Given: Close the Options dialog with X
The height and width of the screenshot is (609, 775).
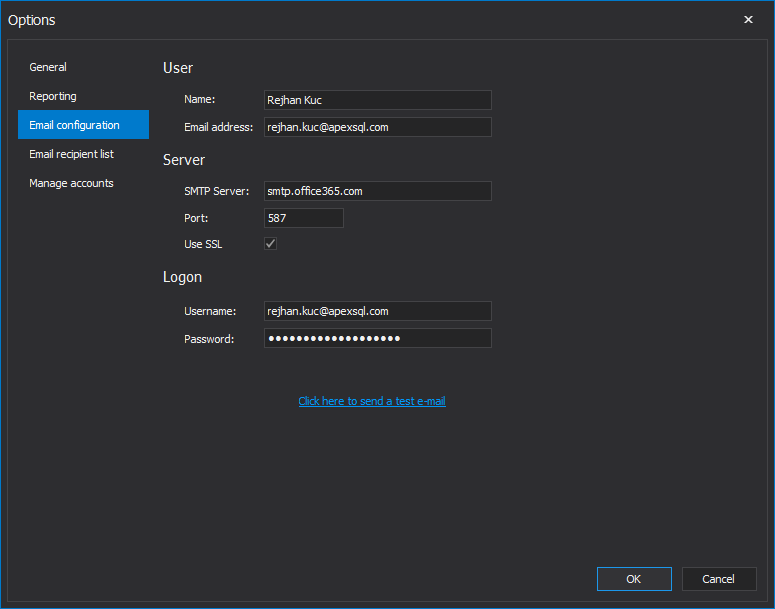Looking at the screenshot, I should tap(748, 19).
